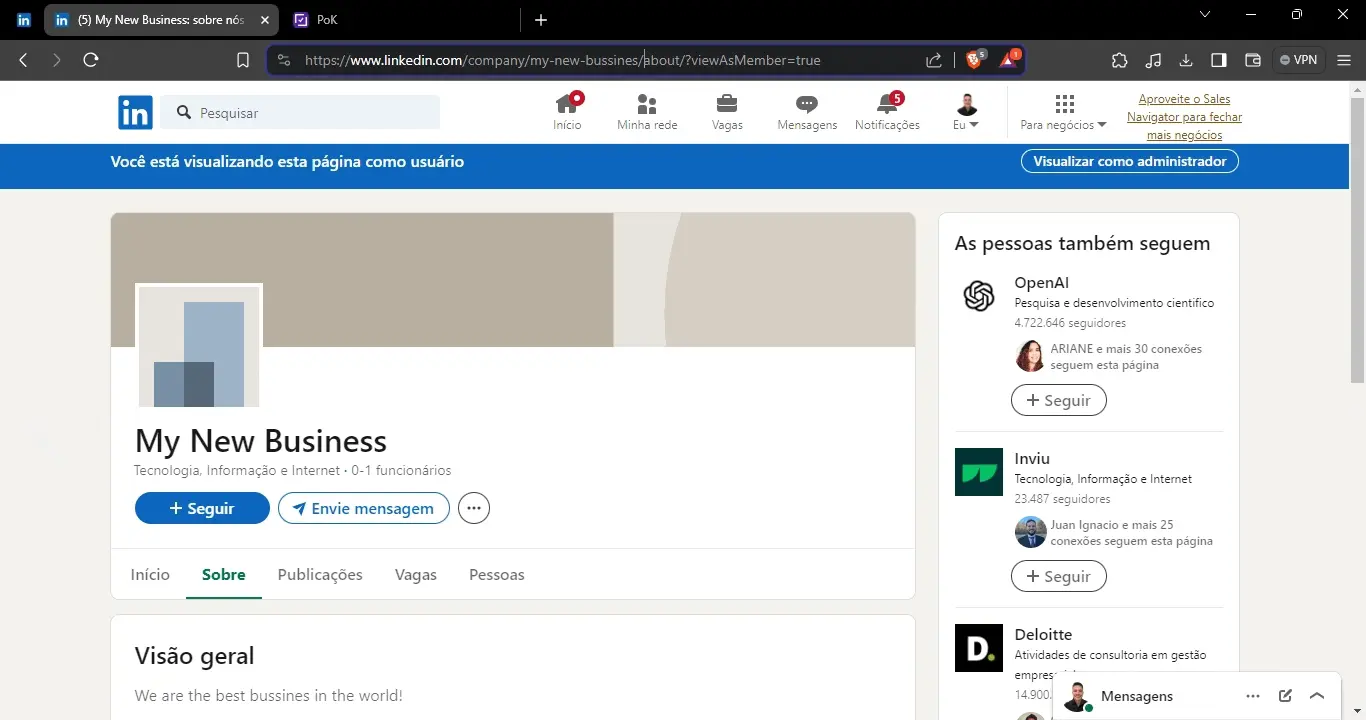The height and width of the screenshot is (720, 1366).
Task: Follow Inviu with Seguir button
Action: point(1059,576)
